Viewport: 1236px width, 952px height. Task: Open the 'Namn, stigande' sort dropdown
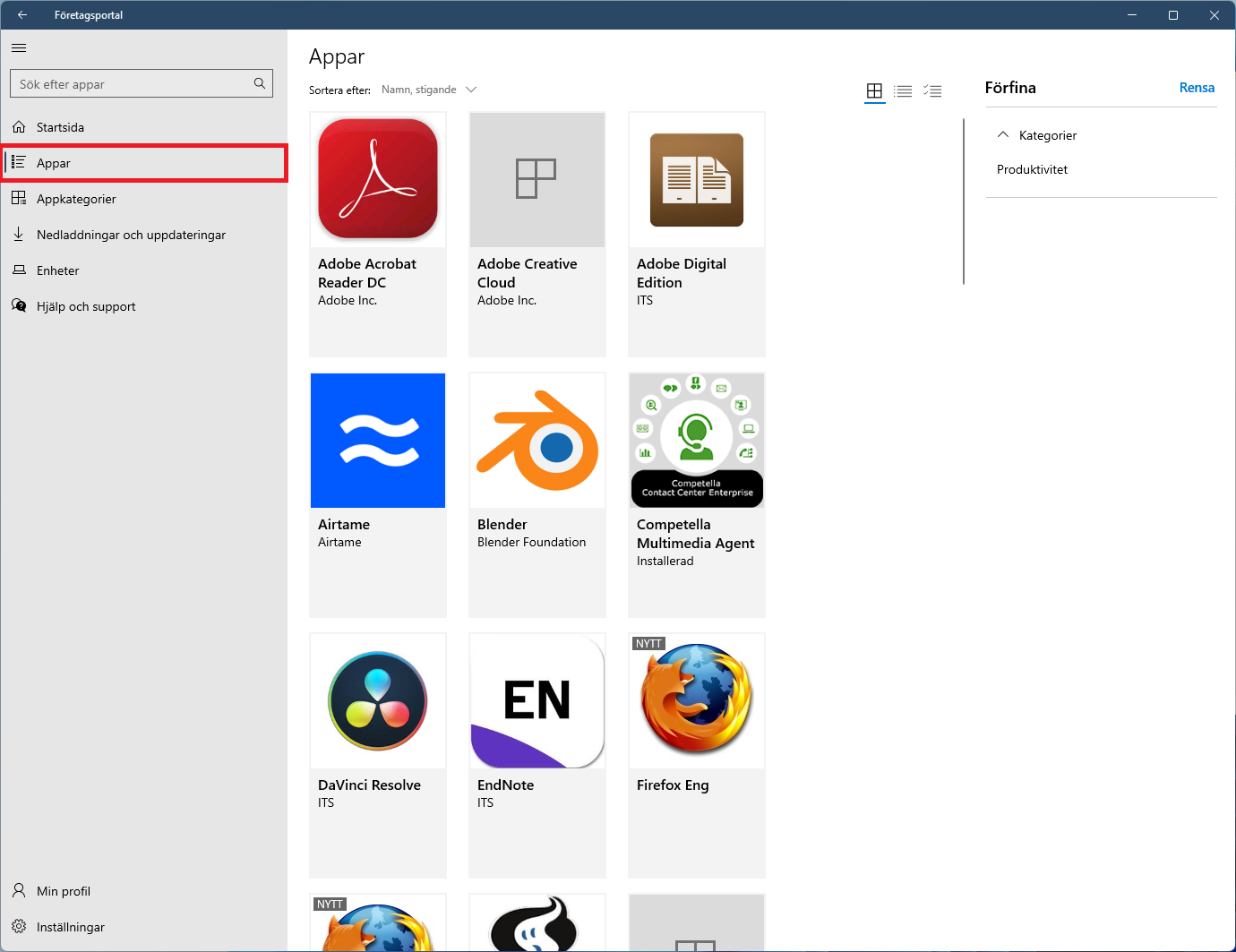pos(429,90)
